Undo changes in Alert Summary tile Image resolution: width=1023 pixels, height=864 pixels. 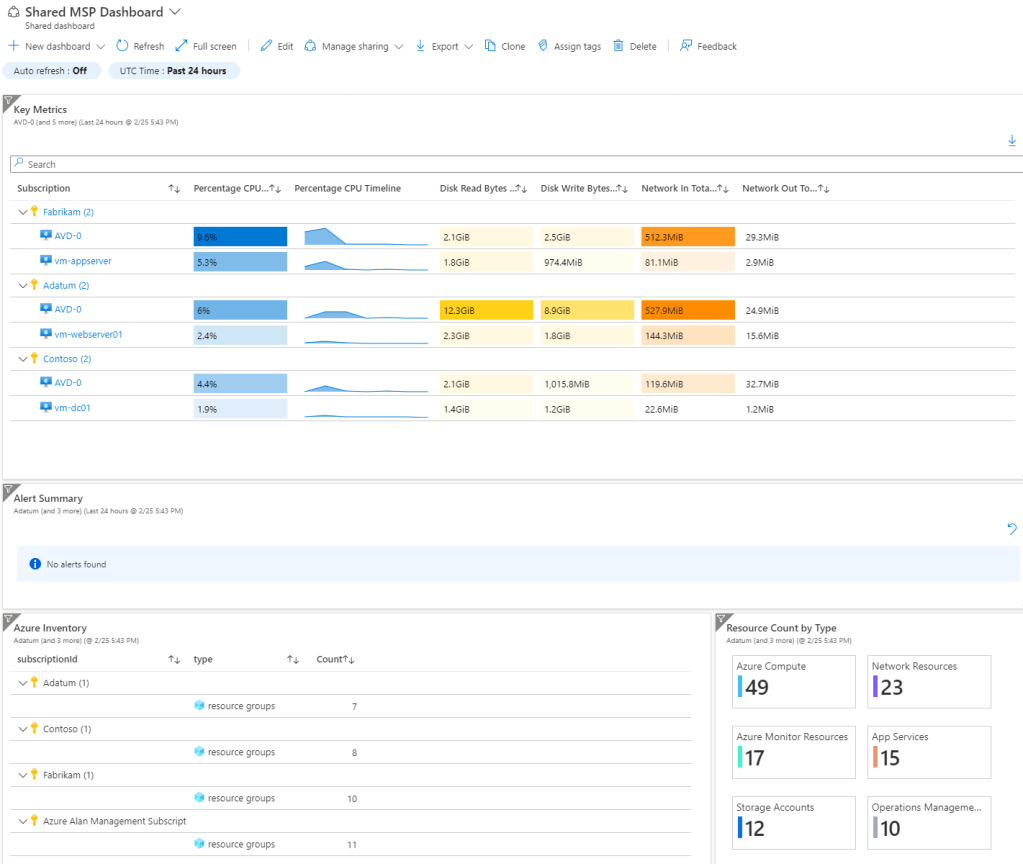click(1012, 528)
